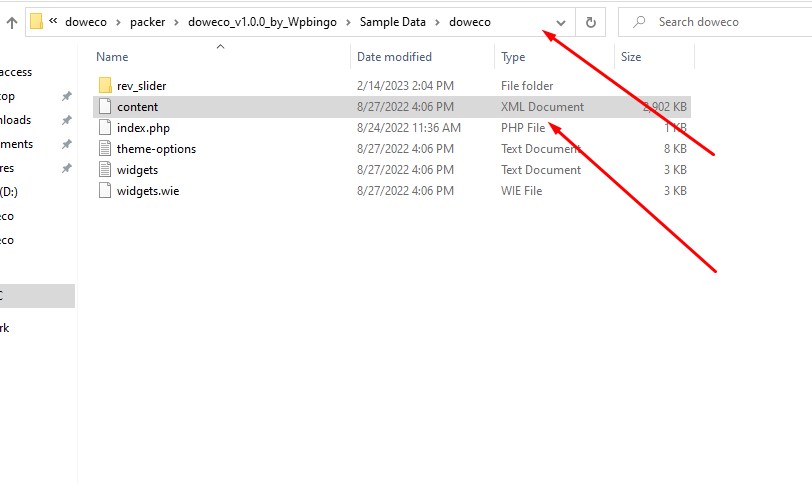Go to Sample Data in the breadcrumb
The width and height of the screenshot is (812, 484).
click(x=393, y=22)
